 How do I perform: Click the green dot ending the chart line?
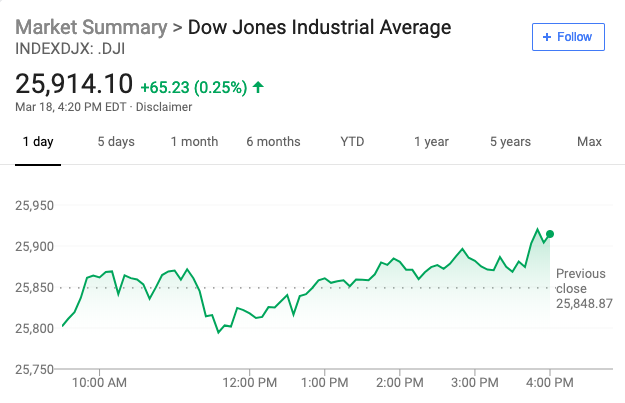pos(550,234)
